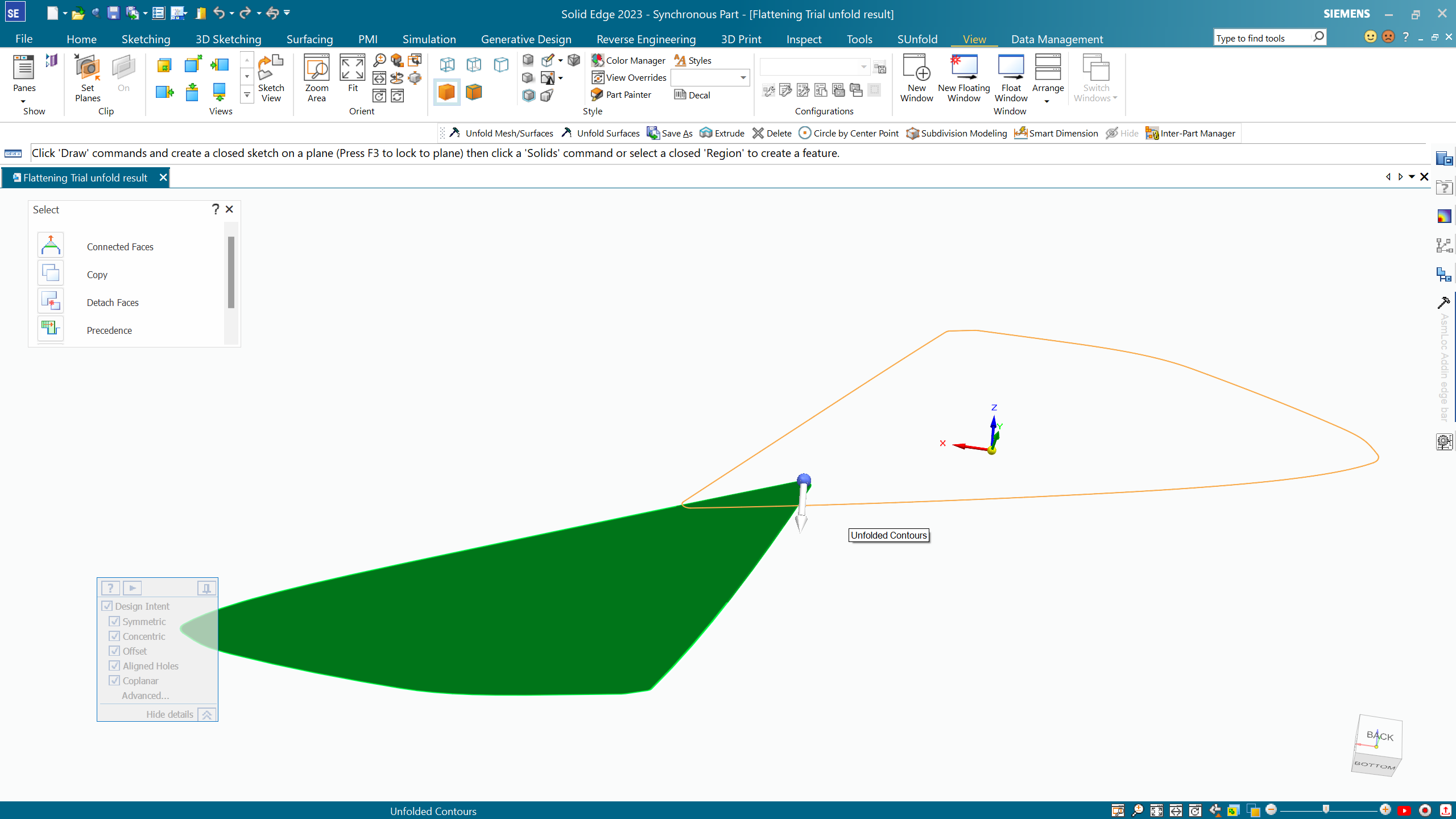The image size is (1456, 819).
Task: Open the SUnfold tab
Action: 917,39
